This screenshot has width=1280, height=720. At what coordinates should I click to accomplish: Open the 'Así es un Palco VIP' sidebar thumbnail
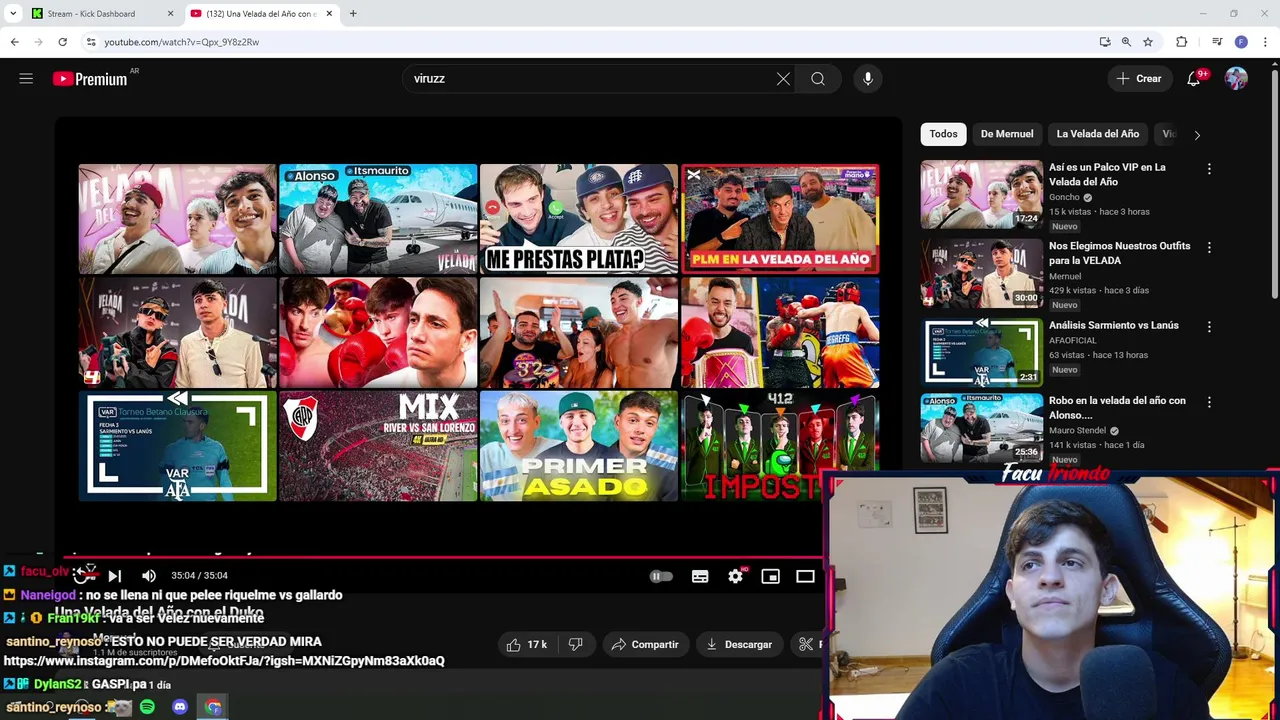(x=981, y=194)
